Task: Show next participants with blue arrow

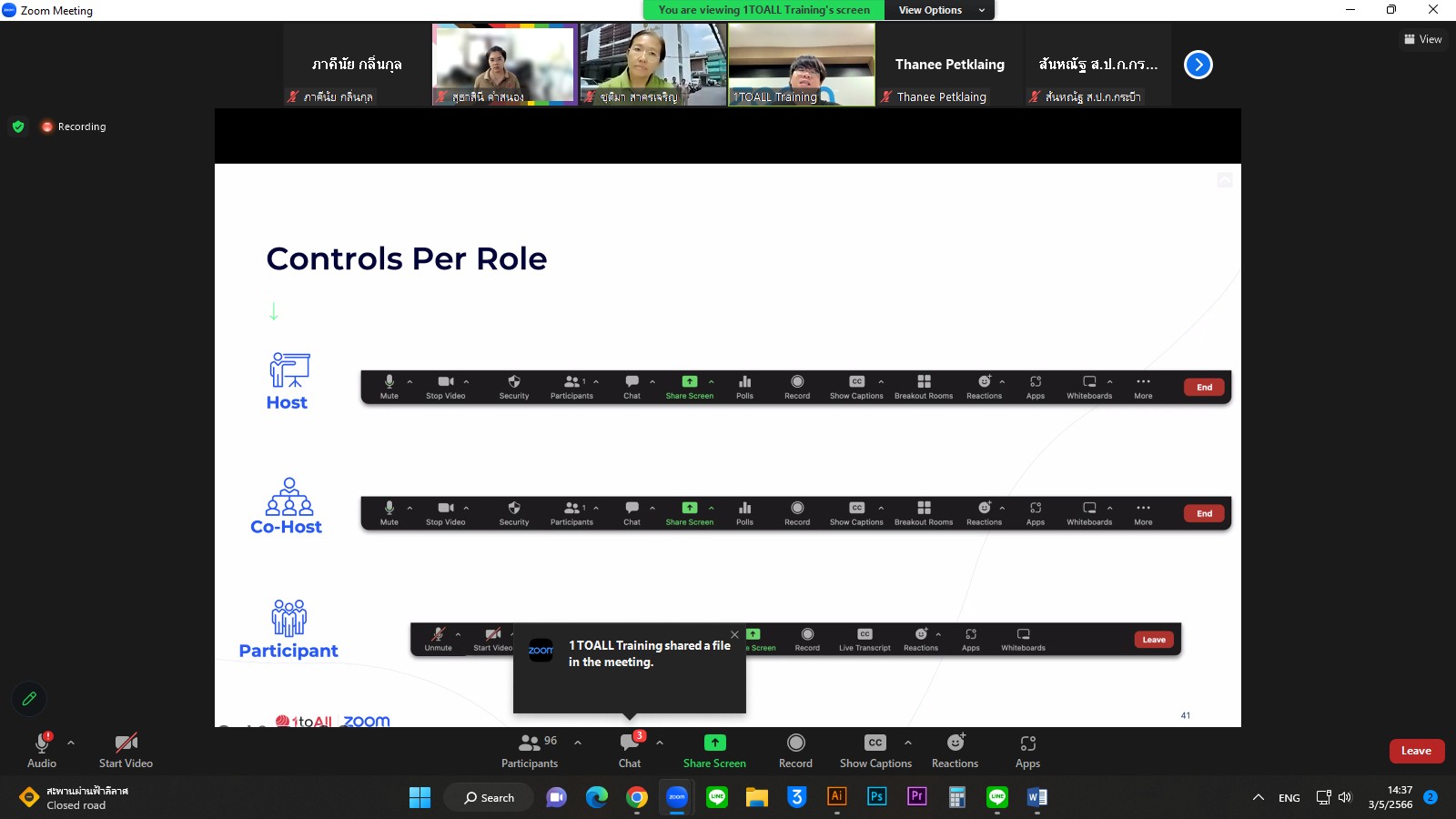Action: pyautogui.click(x=1198, y=65)
